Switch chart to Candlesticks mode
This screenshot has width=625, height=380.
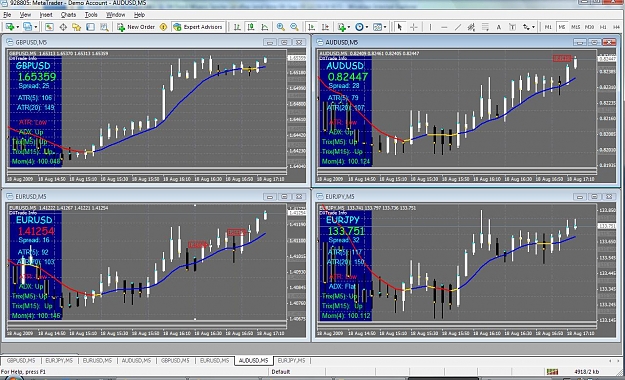click(x=251, y=27)
